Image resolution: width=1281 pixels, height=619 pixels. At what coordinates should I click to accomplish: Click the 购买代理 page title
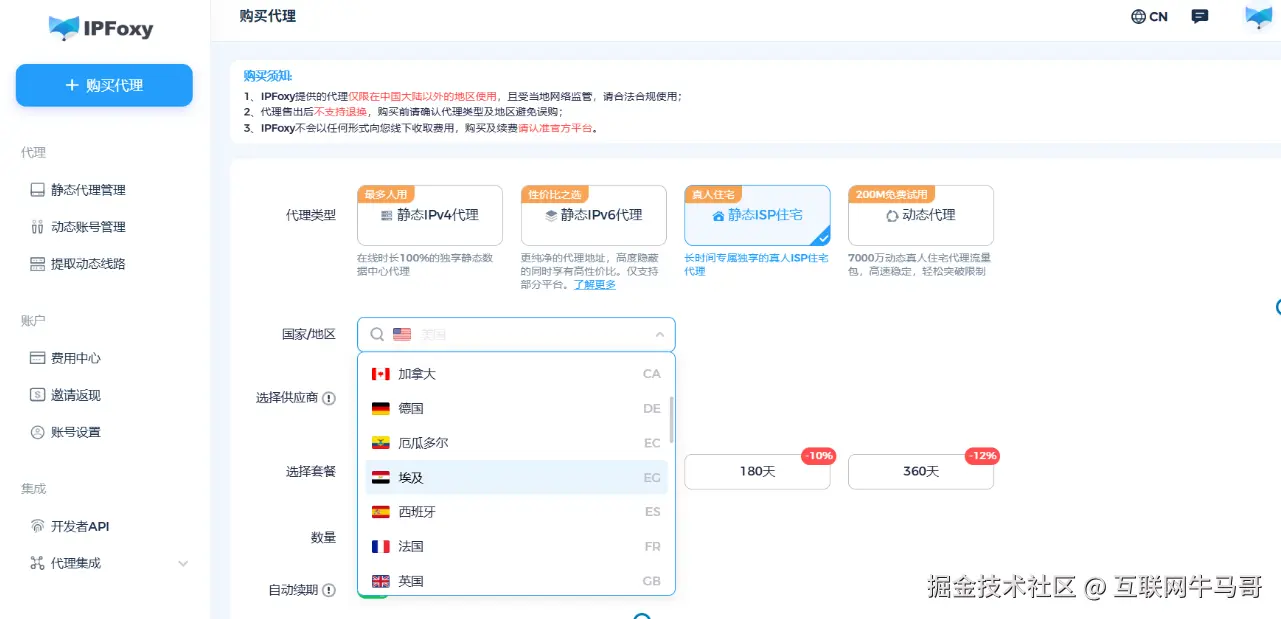pyautogui.click(x=268, y=16)
